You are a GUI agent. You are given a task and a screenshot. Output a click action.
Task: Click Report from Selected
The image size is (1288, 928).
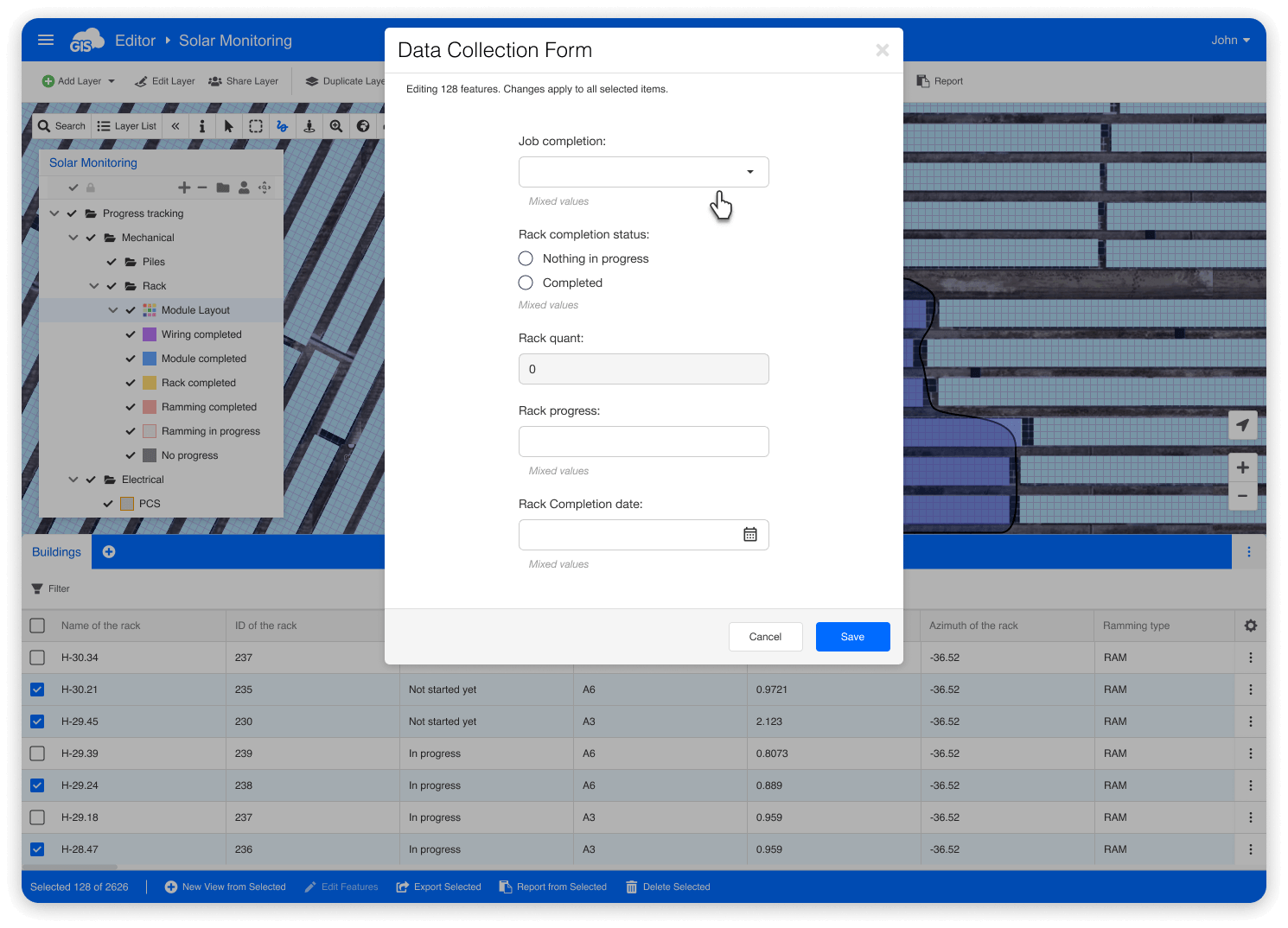tap(553, 887)
